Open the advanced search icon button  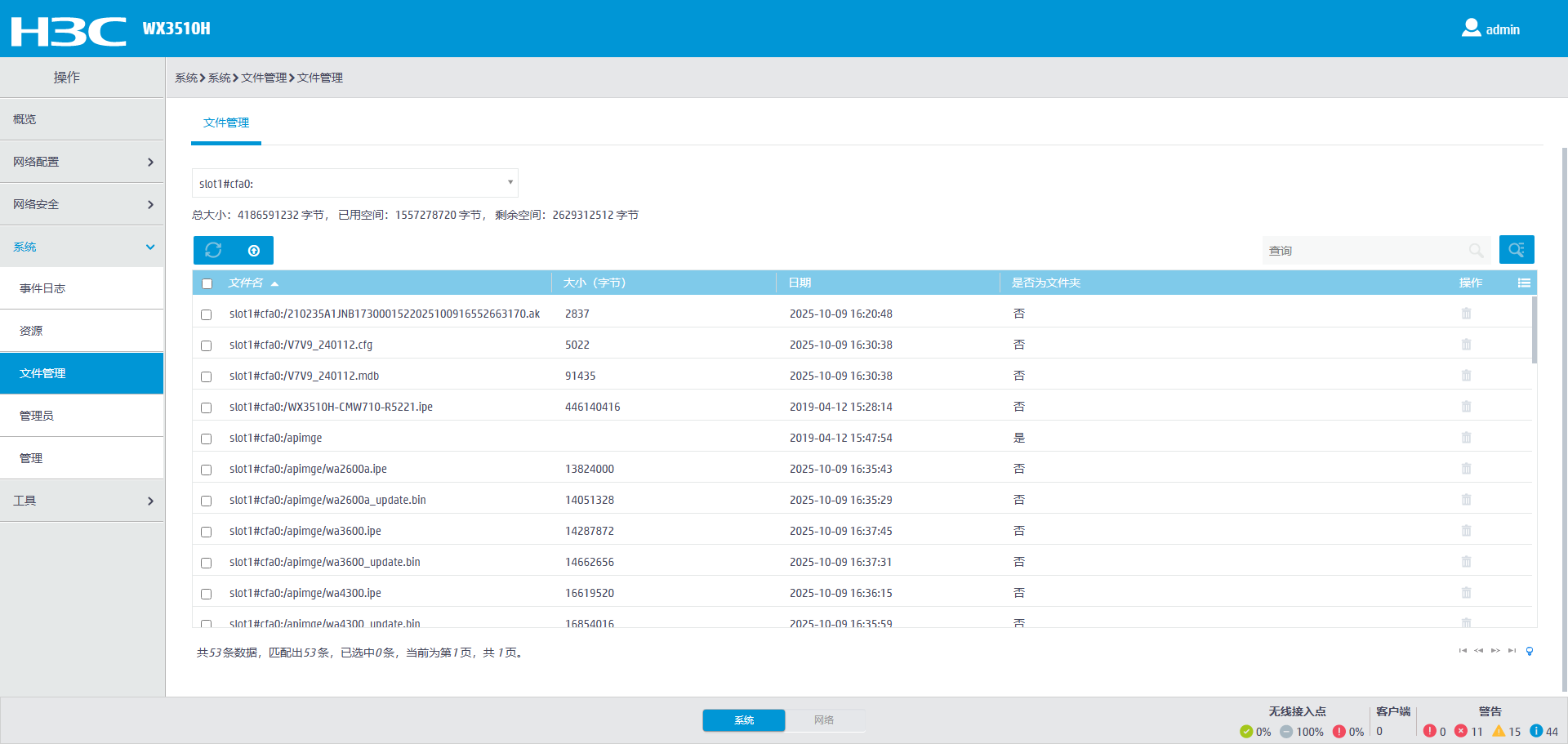click(1516, 250)
